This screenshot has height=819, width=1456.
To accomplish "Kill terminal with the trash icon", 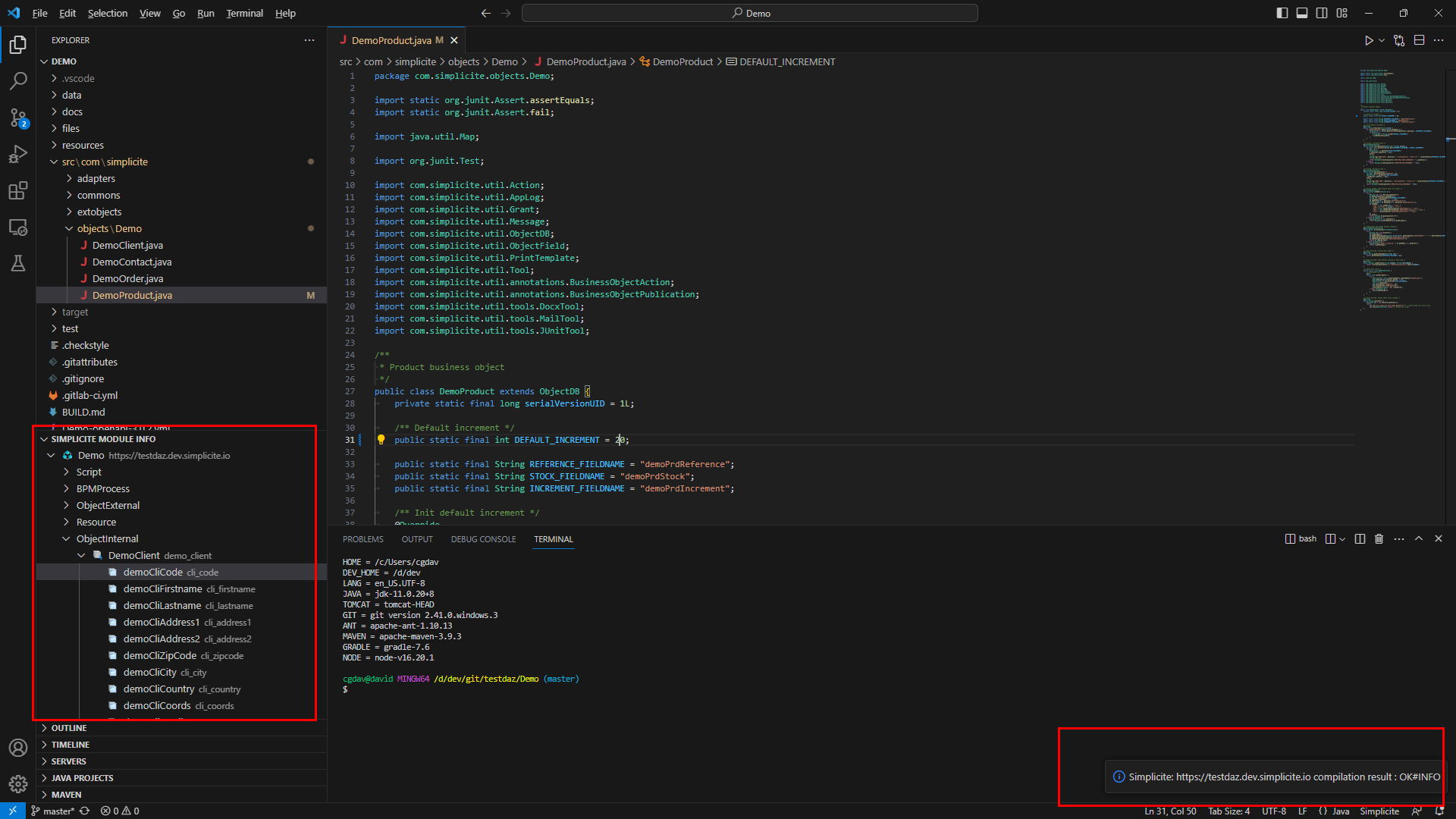I will [x=1379, y=539].
